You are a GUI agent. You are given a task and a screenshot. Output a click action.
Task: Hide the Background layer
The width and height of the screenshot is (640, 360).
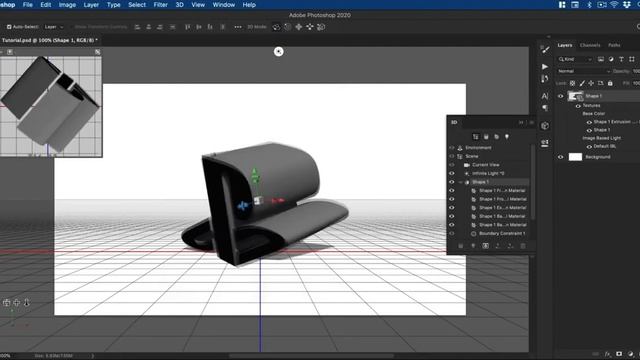coord(560,157)
